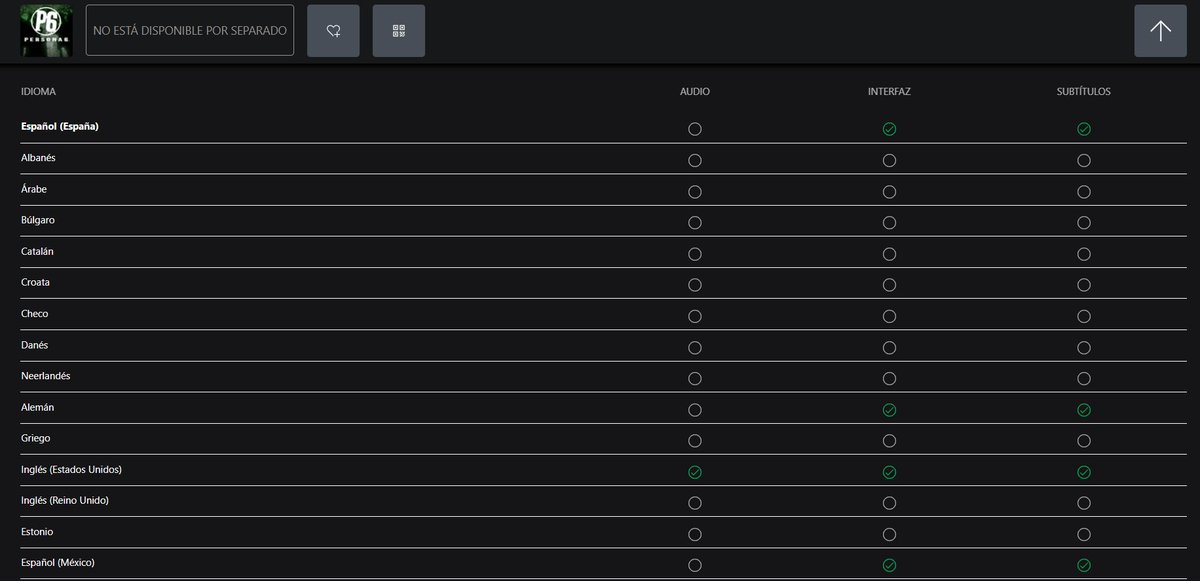Screen dimensions: 1200x581
Task: Click green check for Español (España) subtitles
Action: tap(1084, 129)
